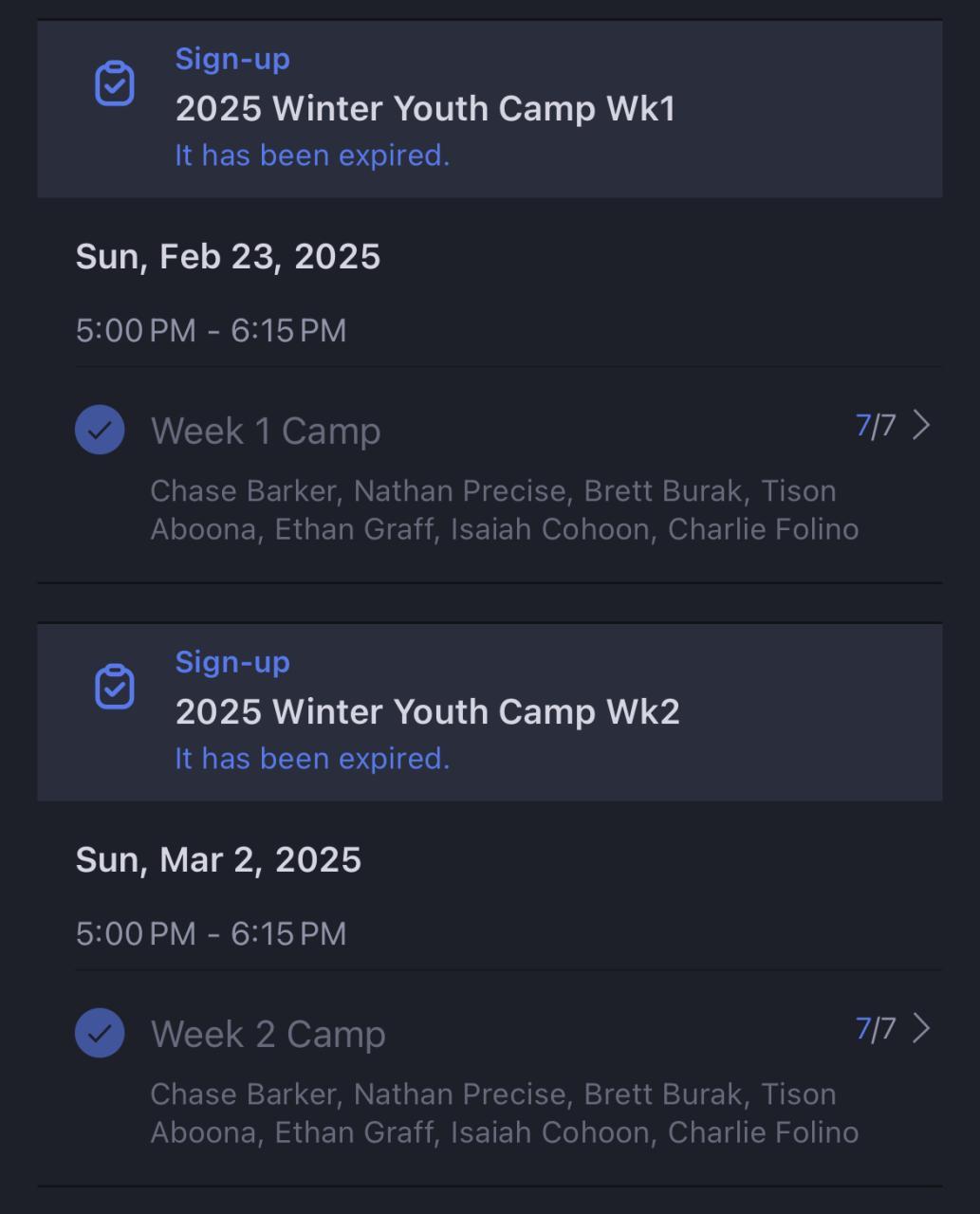Screen dimensions: 980x1214
Task: Tap the Sun, Mar 2, 2025 date heading
Action: [x=218, y=860]
